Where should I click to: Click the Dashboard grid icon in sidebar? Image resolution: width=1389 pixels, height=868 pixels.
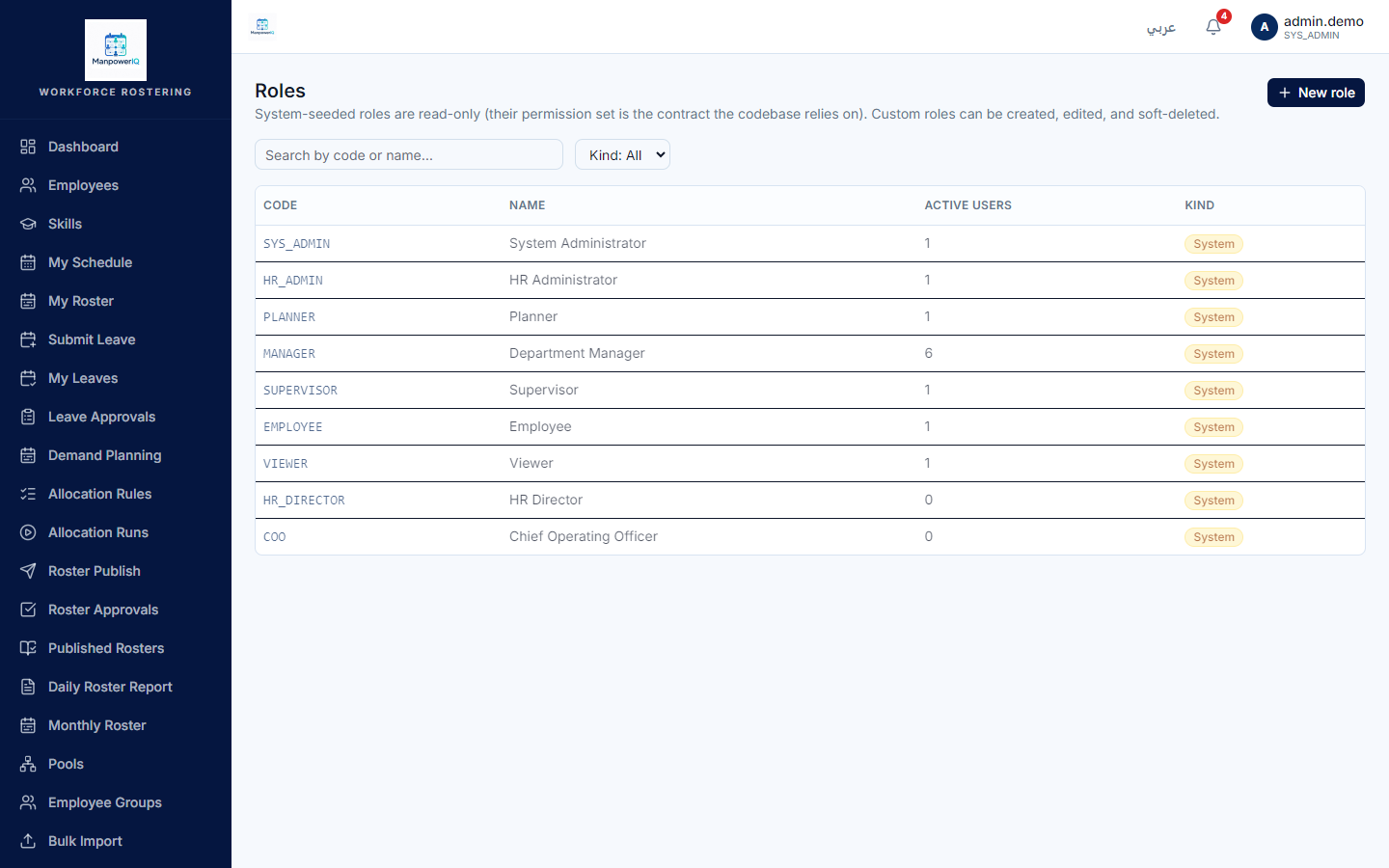point(28,147)
